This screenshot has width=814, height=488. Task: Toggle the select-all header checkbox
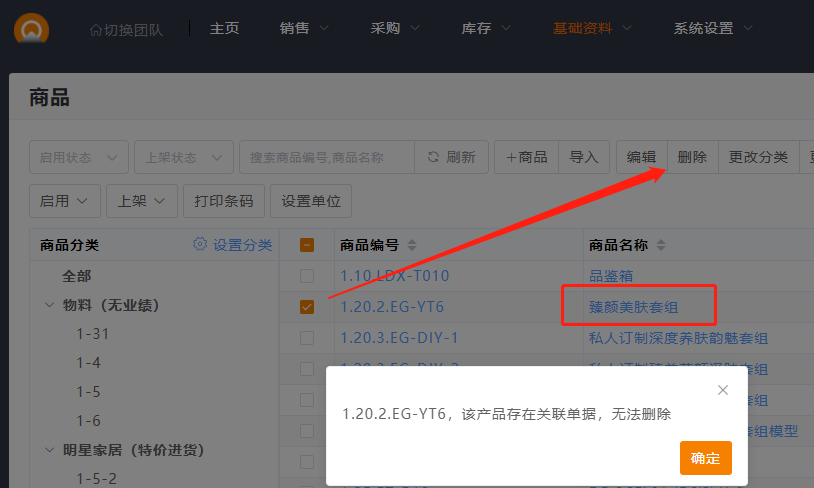pyautogui.click(x=307, y=245)
